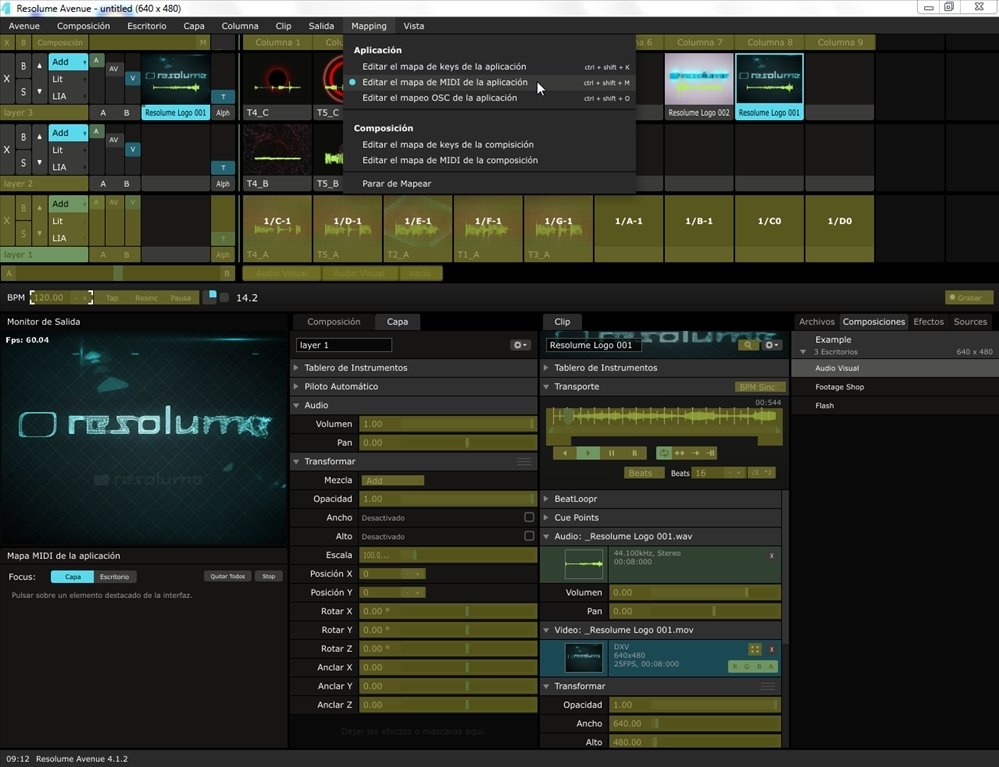Enable loop playback mode icon
Screen dimensions: 999x767
pyautogui.click(x=664, y=453)
